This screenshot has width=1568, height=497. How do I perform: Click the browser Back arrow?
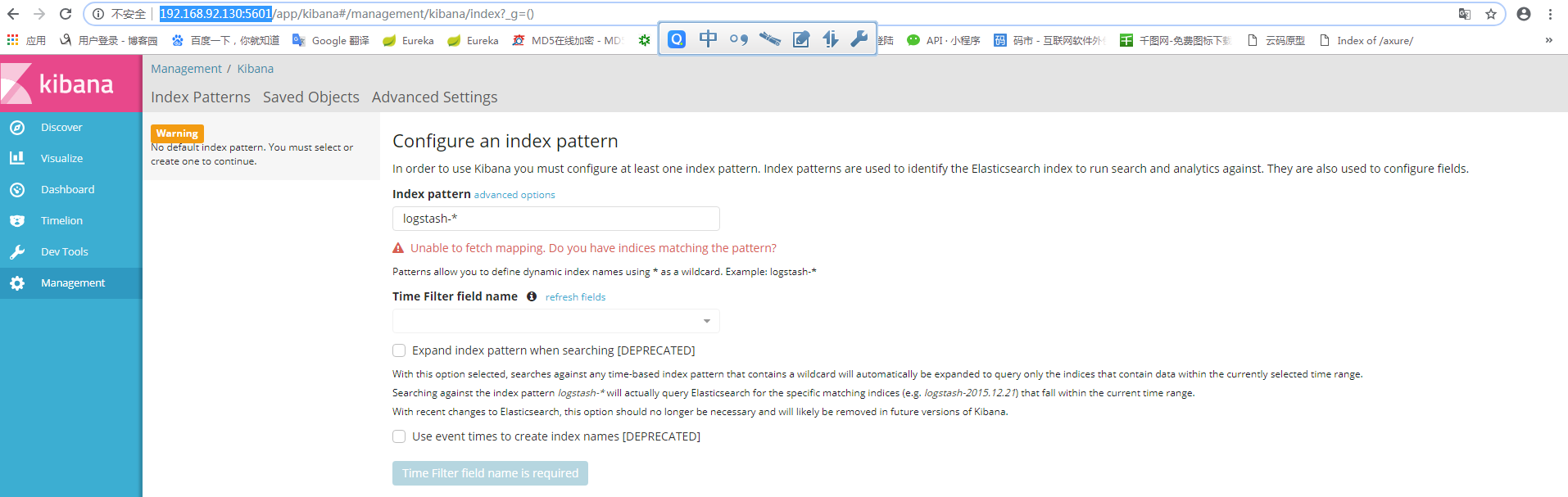coord(13,14)
